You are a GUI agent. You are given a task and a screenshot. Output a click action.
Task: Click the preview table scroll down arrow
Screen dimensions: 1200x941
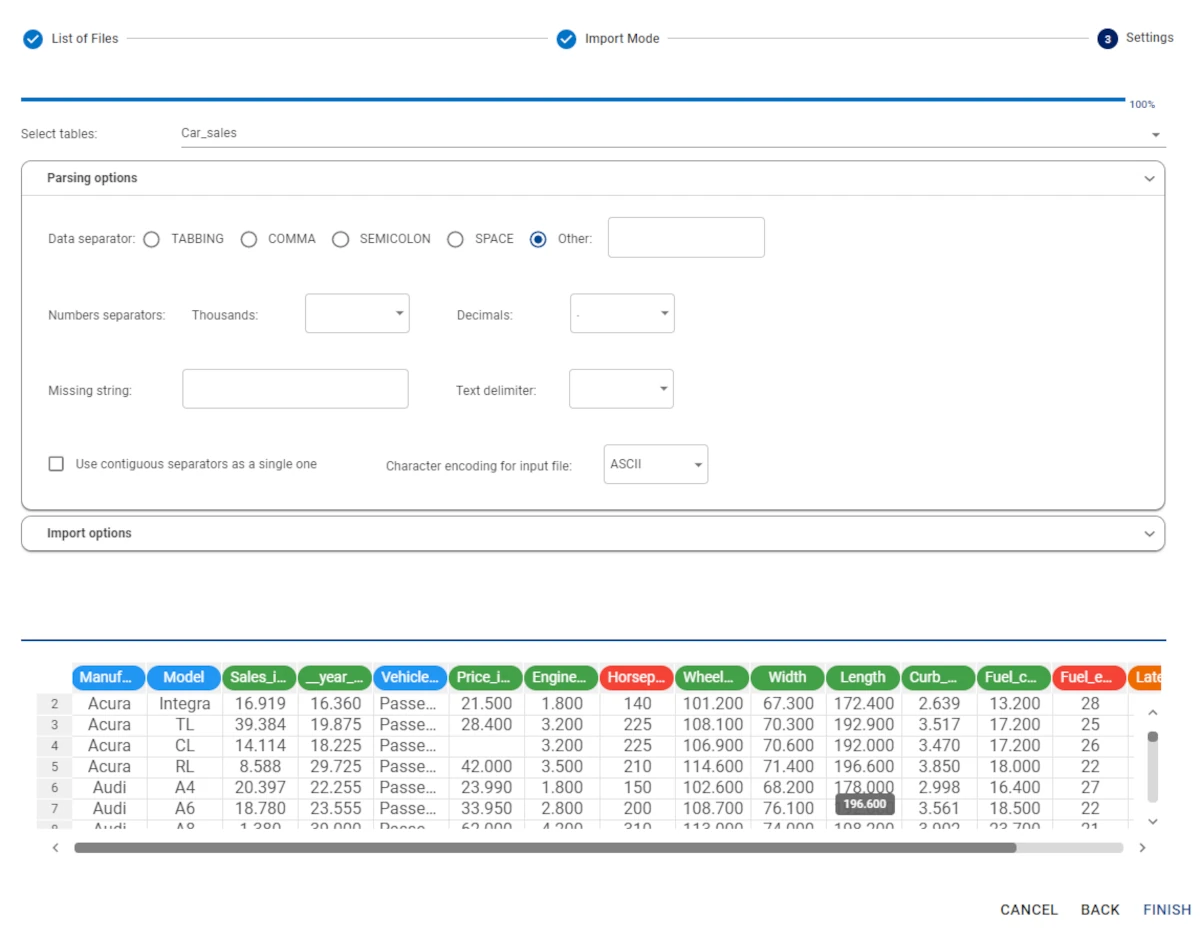point(1152,821)
